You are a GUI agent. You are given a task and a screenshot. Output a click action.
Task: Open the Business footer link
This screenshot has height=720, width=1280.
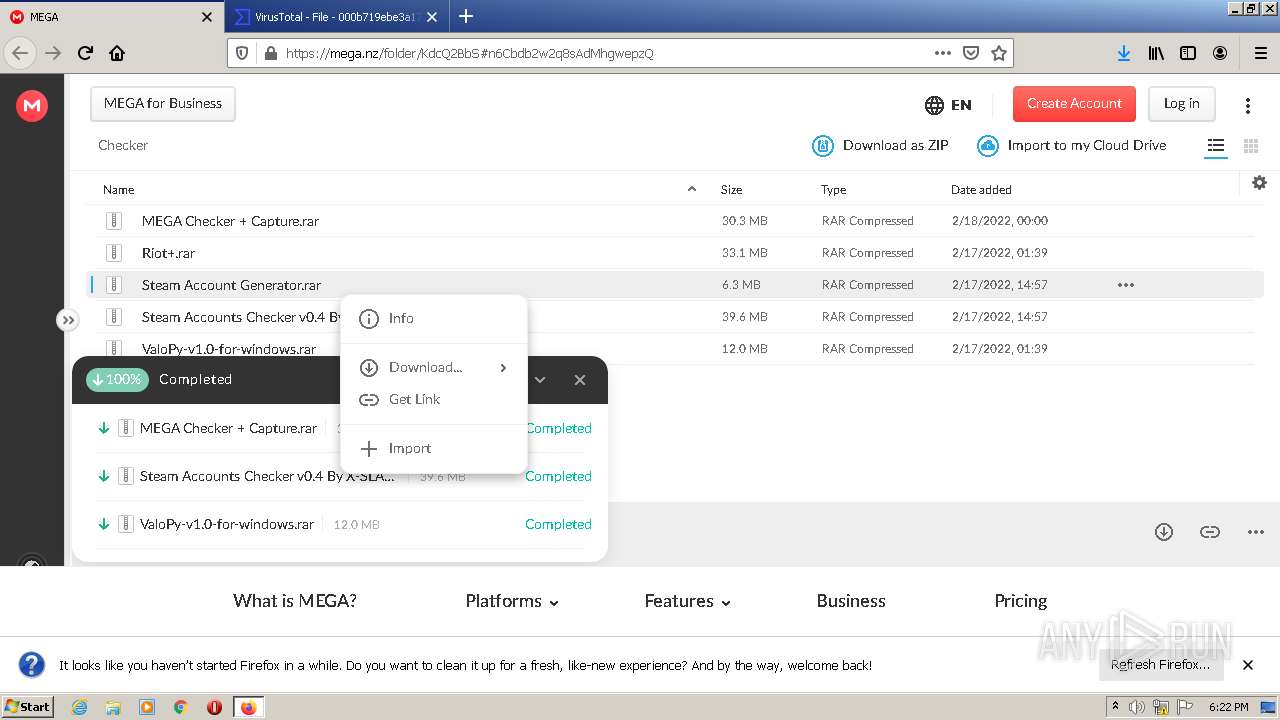pyautogui.click(x=851, y=601)
